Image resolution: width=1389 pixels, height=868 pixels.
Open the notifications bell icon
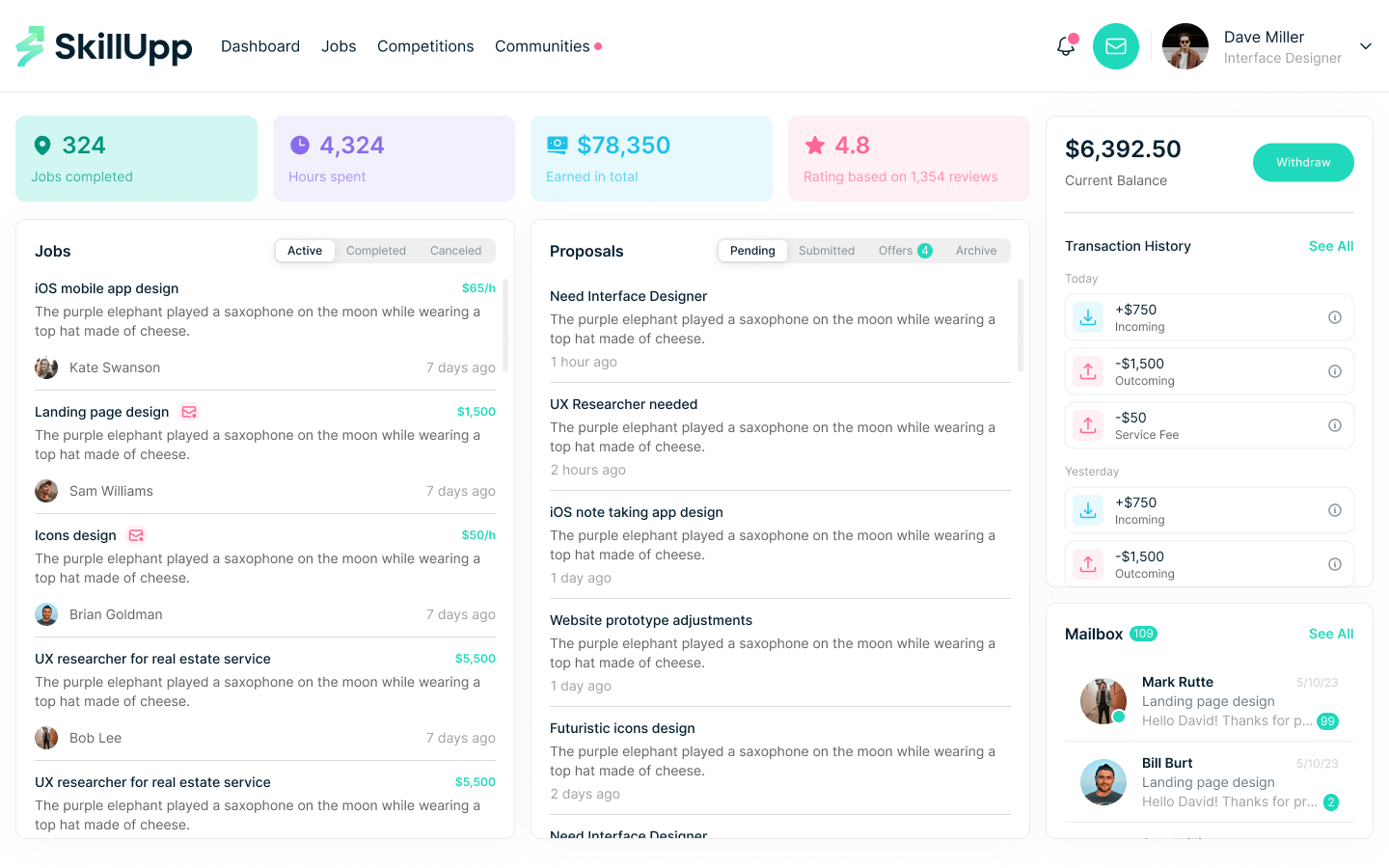coord(1066,46)
